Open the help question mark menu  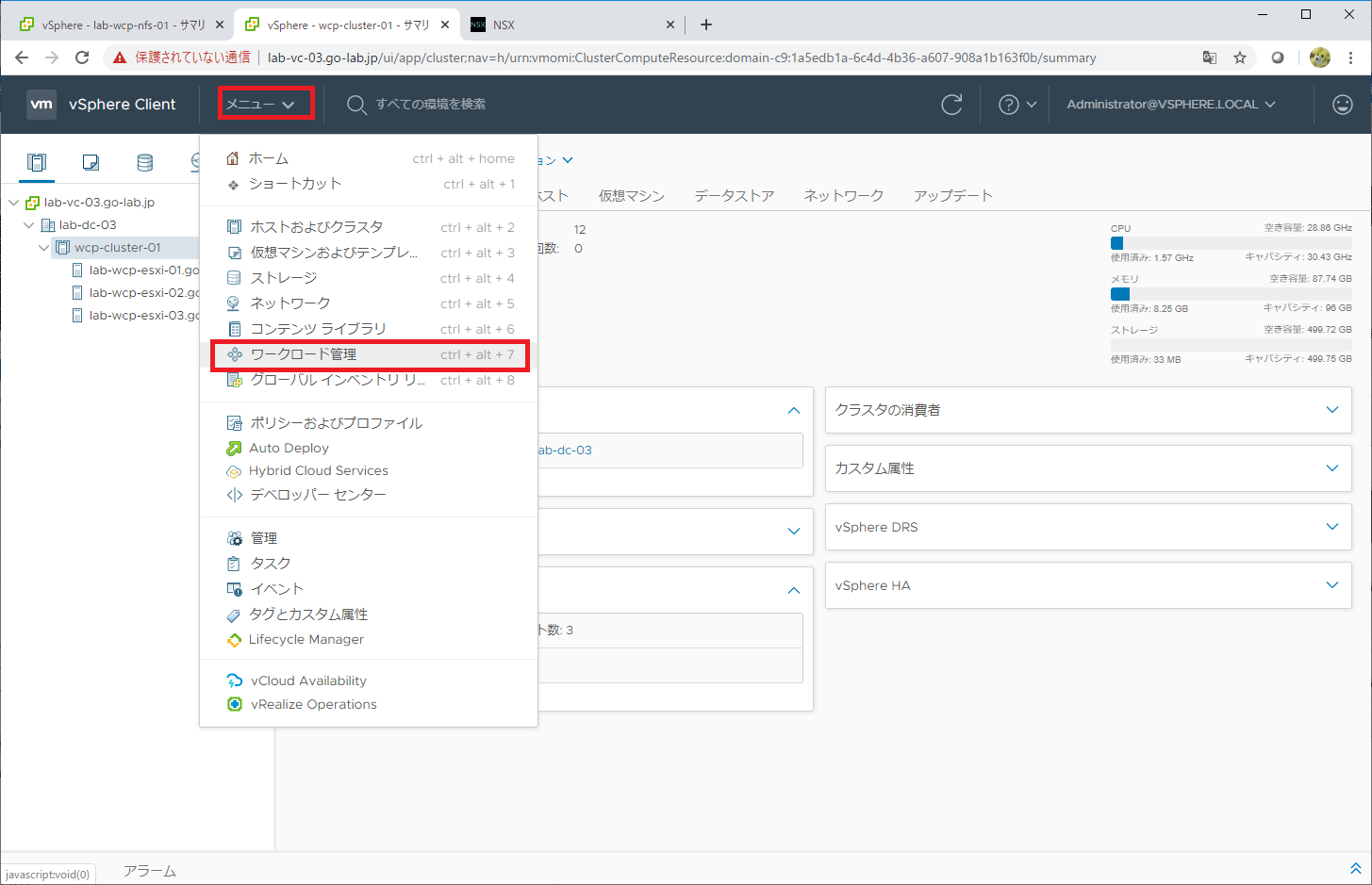[x=1017, y=104]
